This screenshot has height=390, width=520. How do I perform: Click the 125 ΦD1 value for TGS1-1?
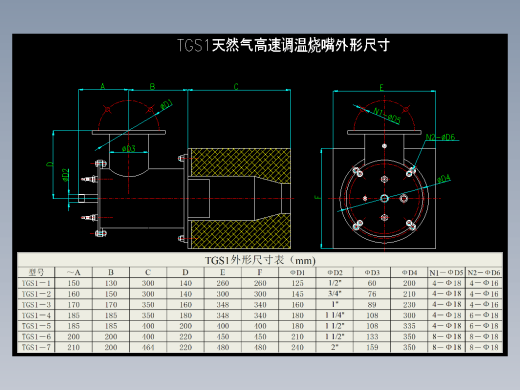297,283
